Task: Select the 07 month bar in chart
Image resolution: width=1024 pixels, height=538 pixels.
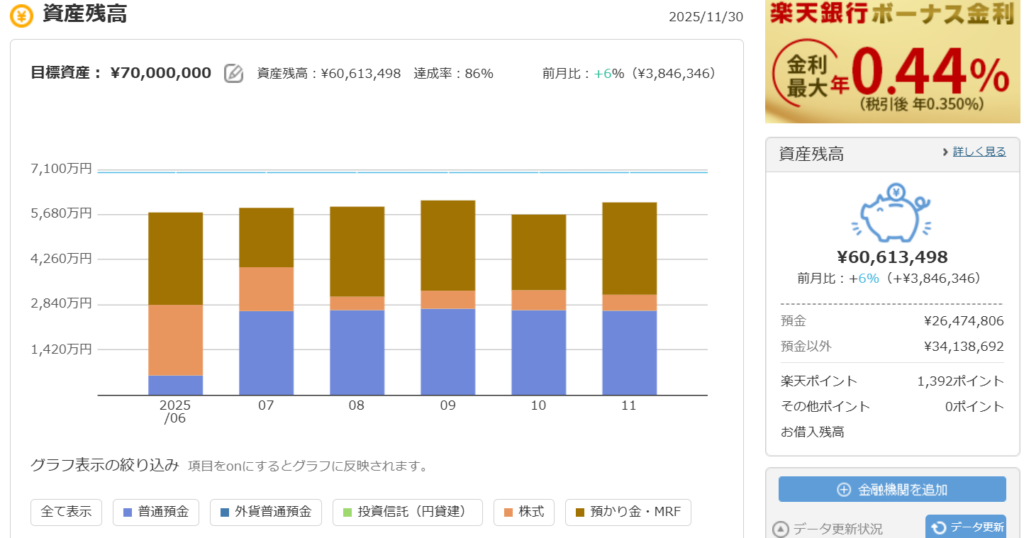Action: pyautogui.click(x=266, y=300)
